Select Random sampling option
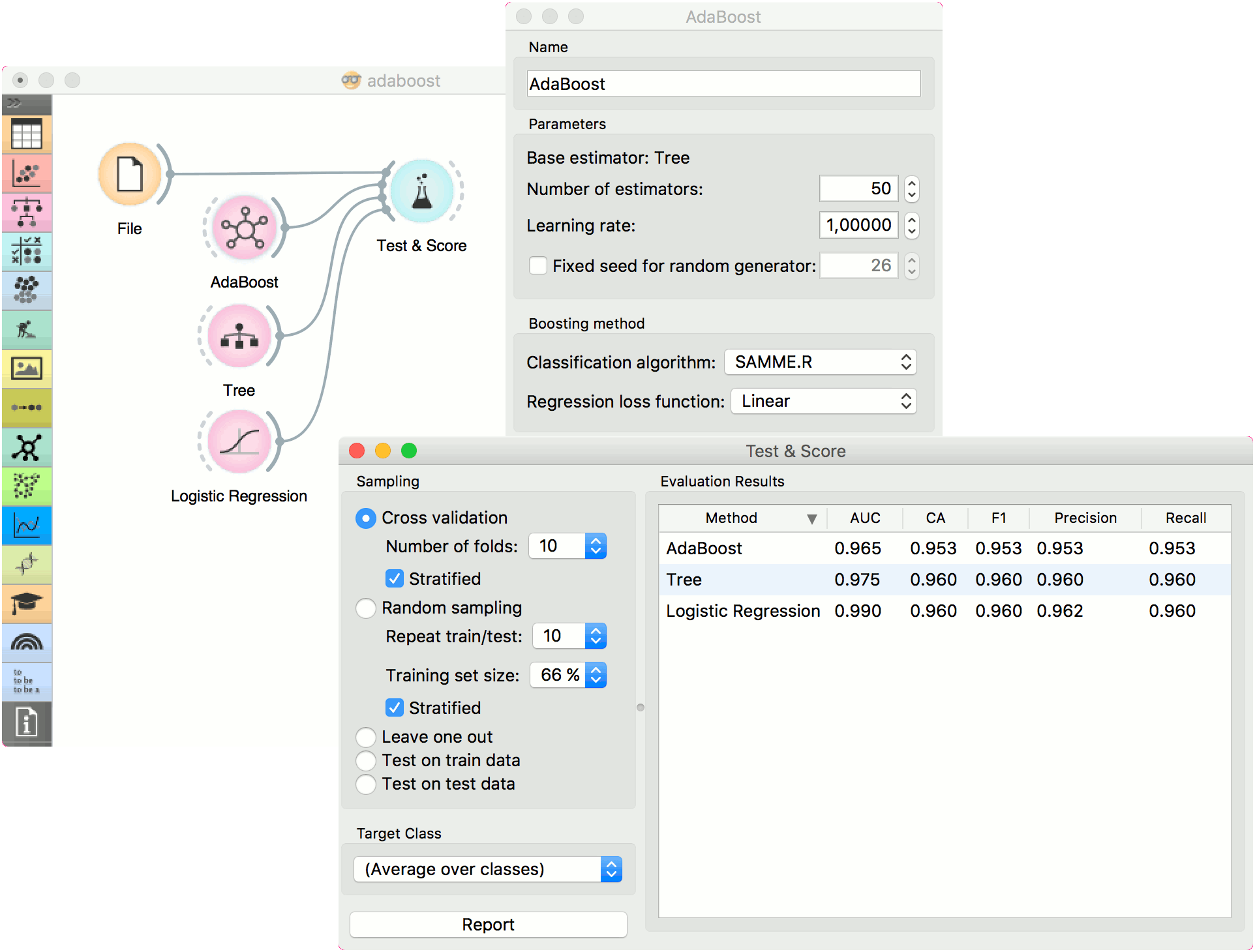This screenshot has height=952, width=1255. point(366,608)
